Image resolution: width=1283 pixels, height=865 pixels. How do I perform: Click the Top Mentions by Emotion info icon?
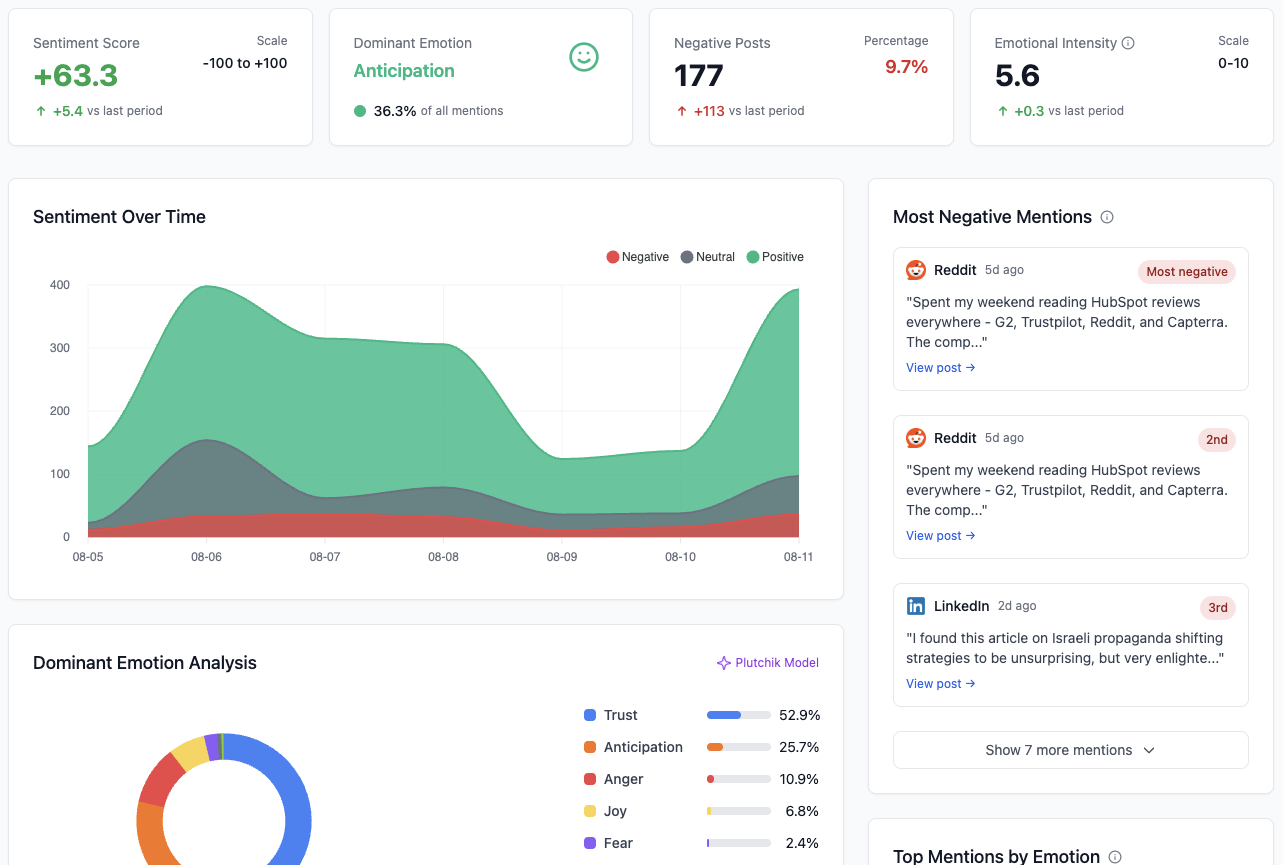1117,857
